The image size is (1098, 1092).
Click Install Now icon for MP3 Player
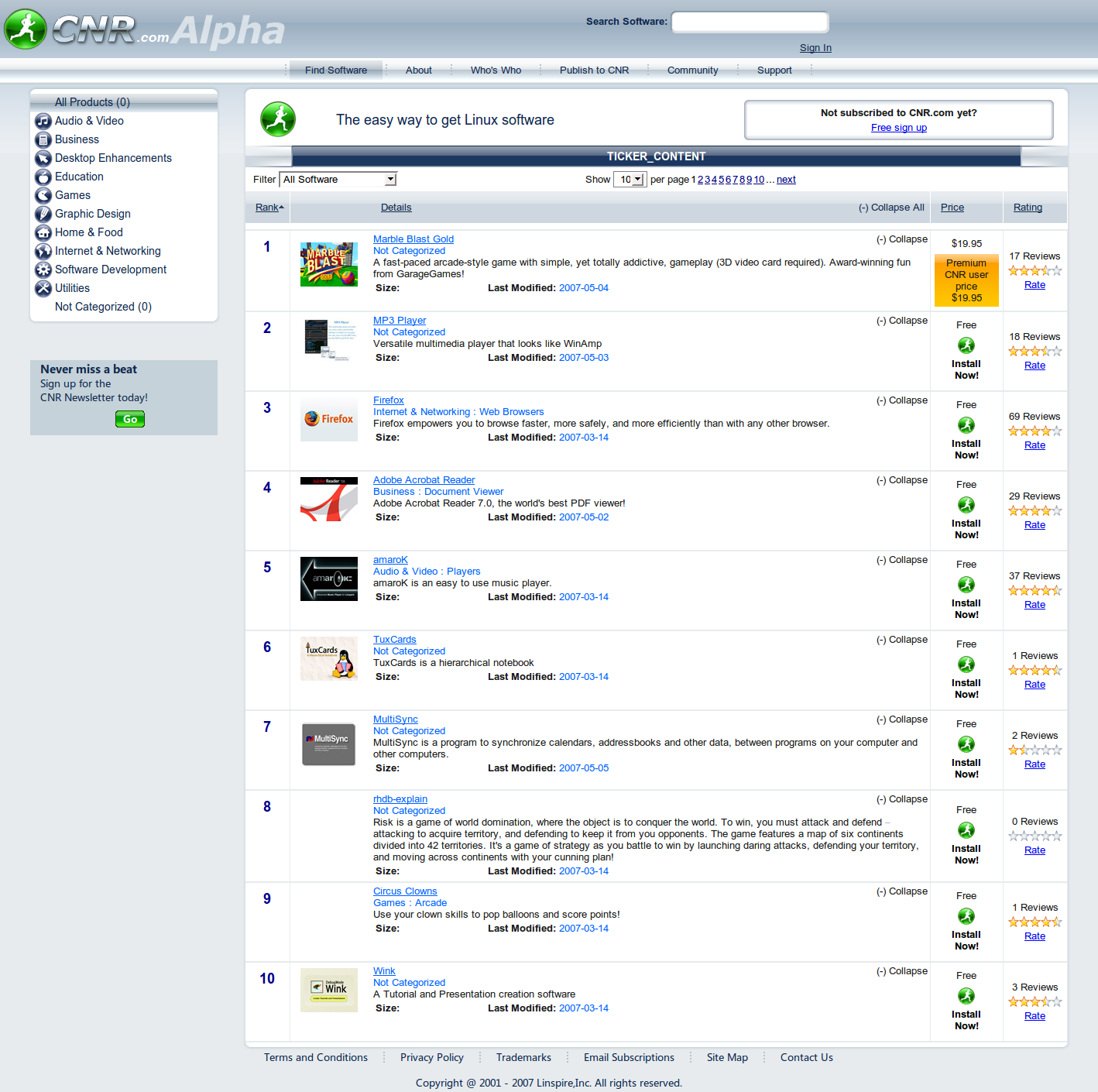coord(966,345)
